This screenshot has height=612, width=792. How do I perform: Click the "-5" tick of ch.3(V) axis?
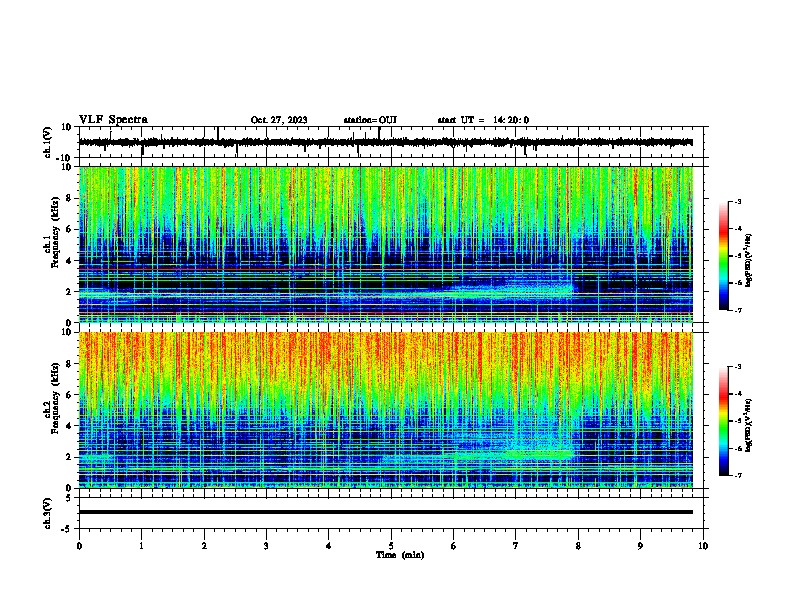pos(68,529)
